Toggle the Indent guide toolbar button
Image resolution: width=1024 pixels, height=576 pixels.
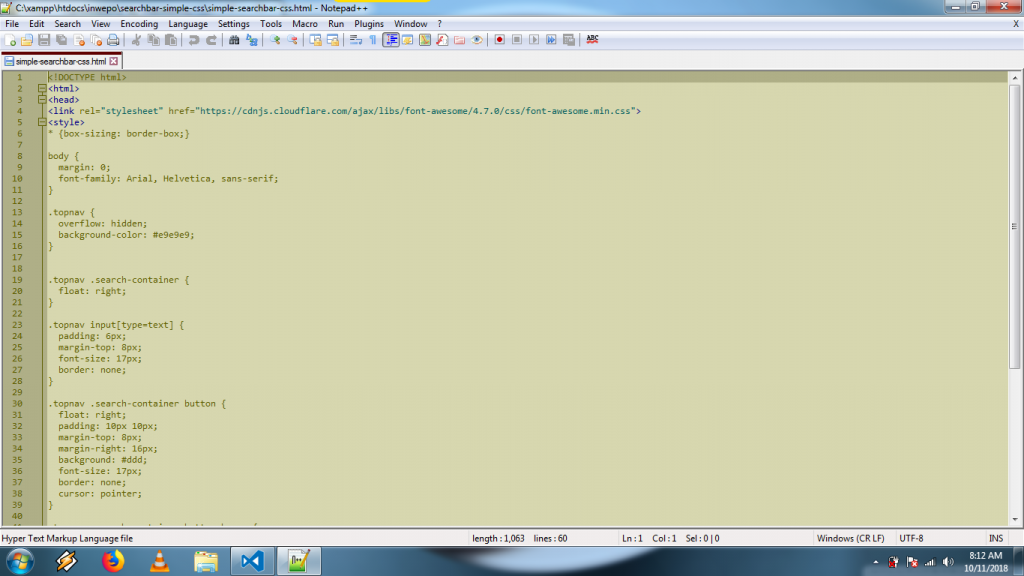coord(391,40)
